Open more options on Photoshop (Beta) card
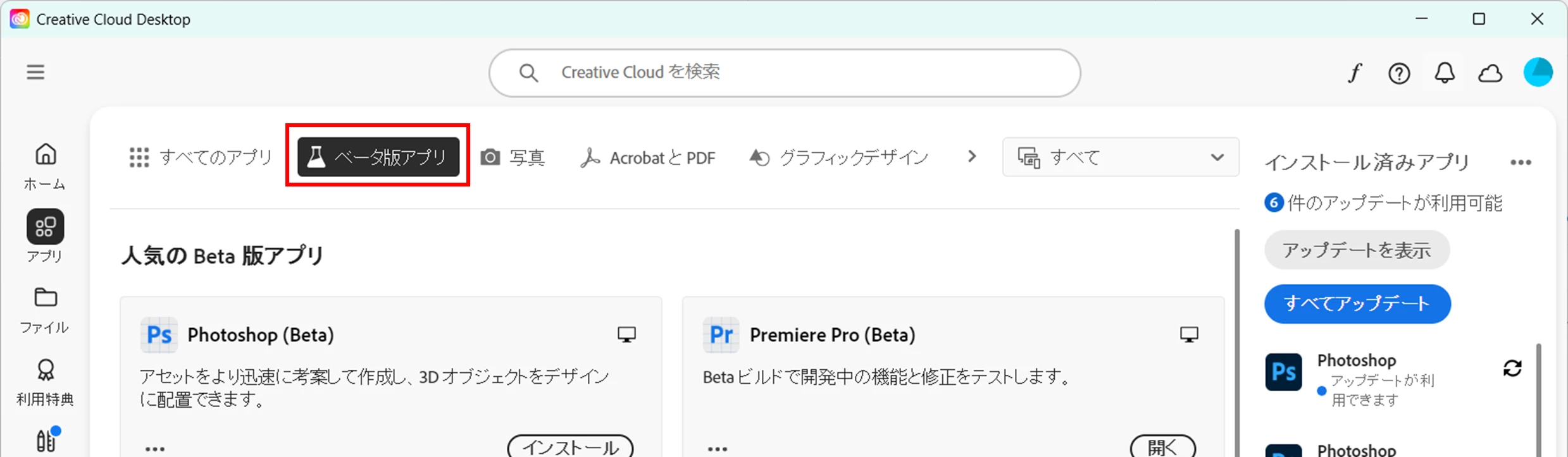1568x457 pixels. [x=155, y=449]
